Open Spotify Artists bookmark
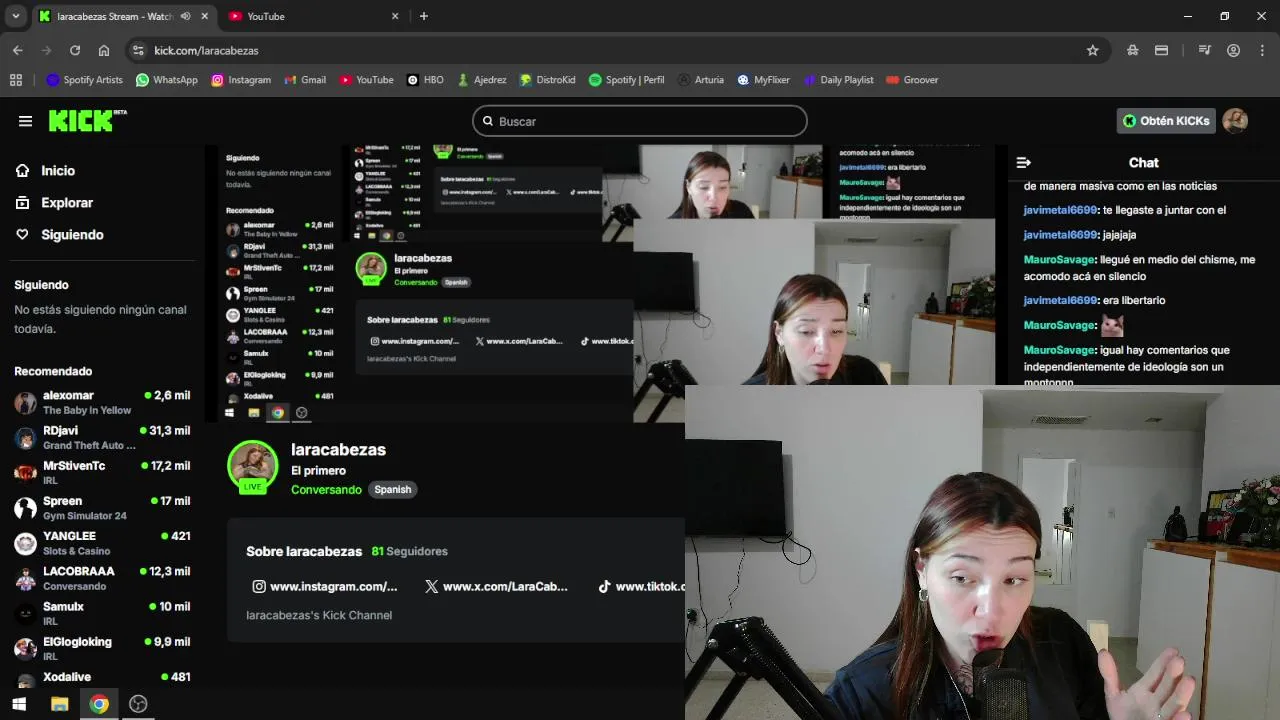Image resolution: width=1280 pixels, height=720 pixels. point(85,80)
